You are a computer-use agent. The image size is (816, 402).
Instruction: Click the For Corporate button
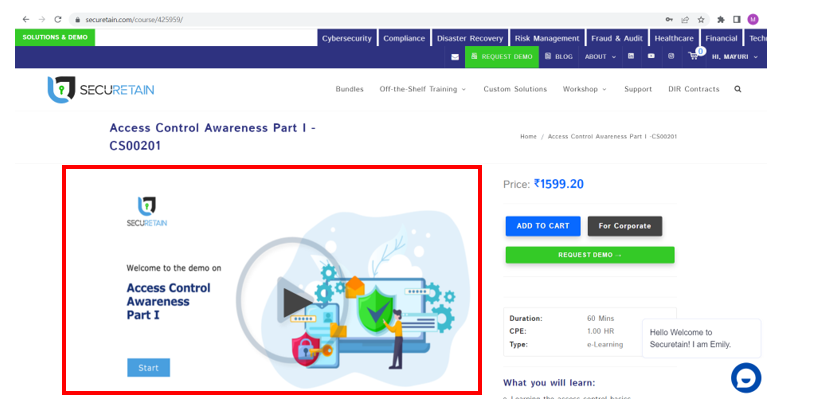[624, 226]
